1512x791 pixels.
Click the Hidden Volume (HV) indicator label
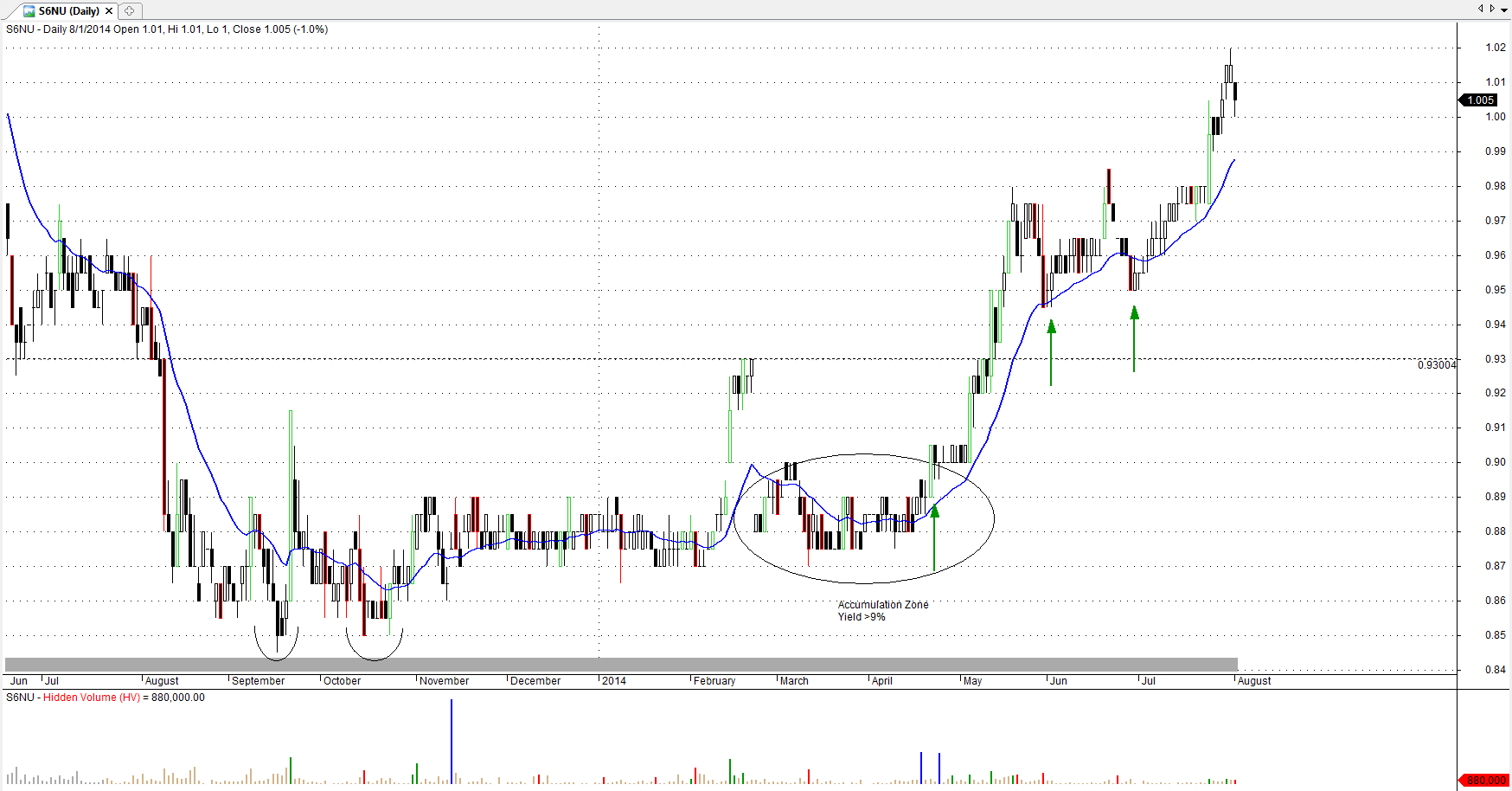[91, 698]
